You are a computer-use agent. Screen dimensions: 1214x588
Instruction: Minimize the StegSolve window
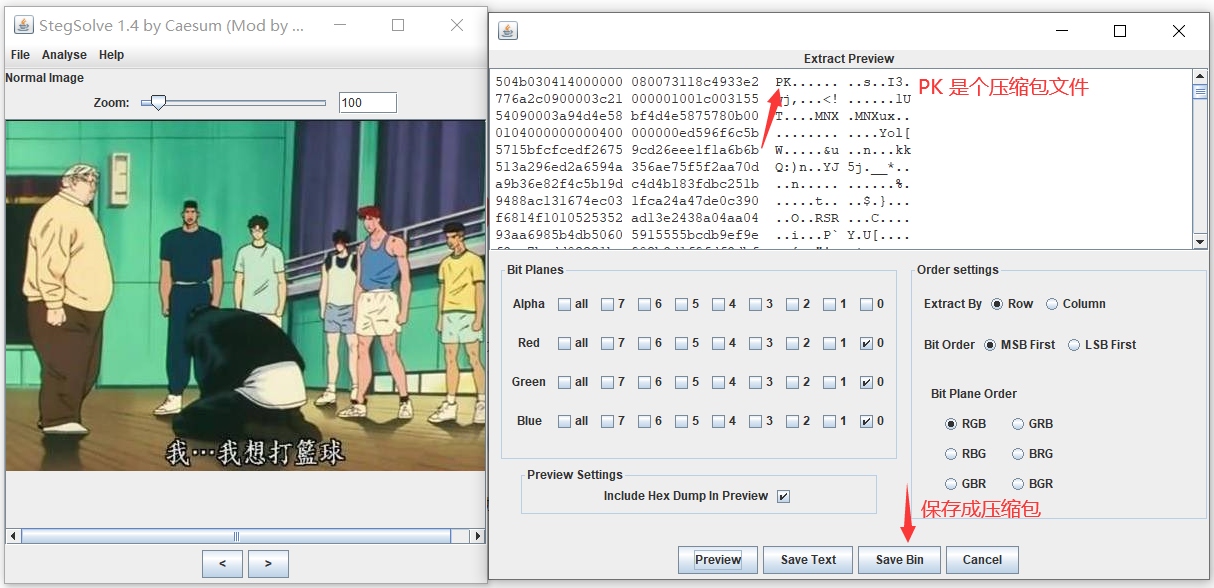(x=340, y=26)
